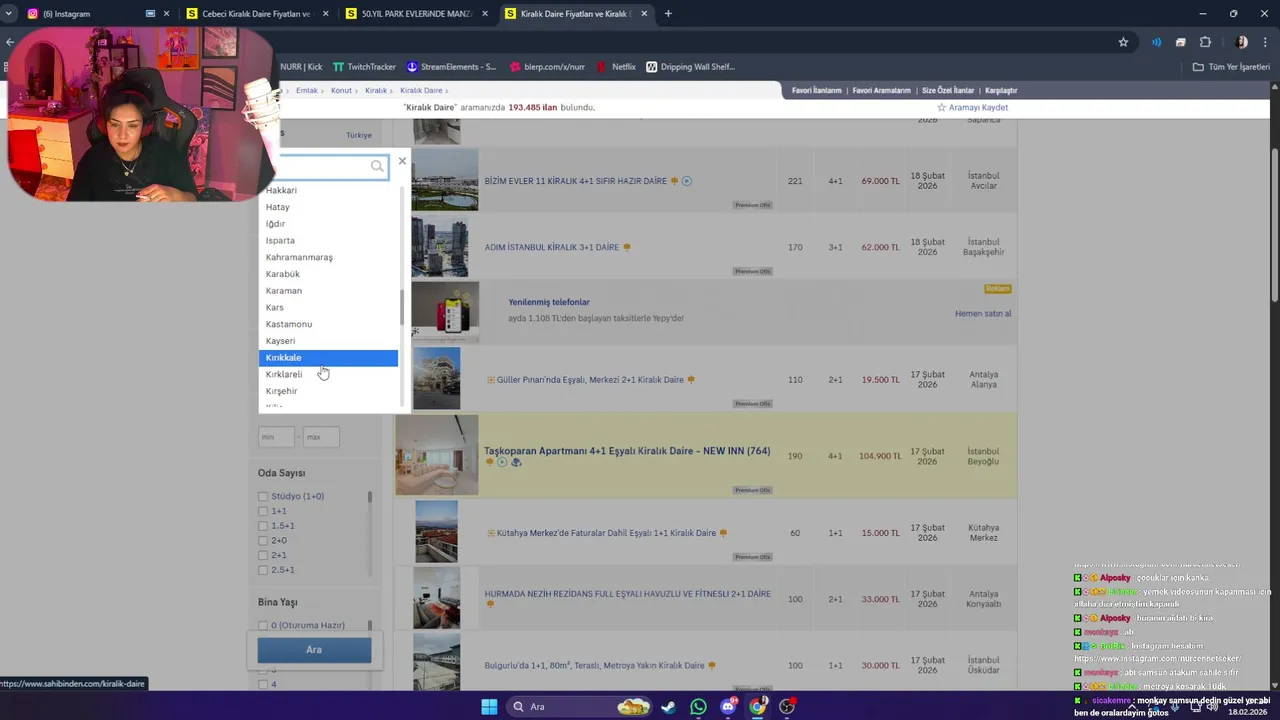This screenshot has width=1280, height=720.
Task: Launch Steam from the taskbar
Action: point(668,707)
